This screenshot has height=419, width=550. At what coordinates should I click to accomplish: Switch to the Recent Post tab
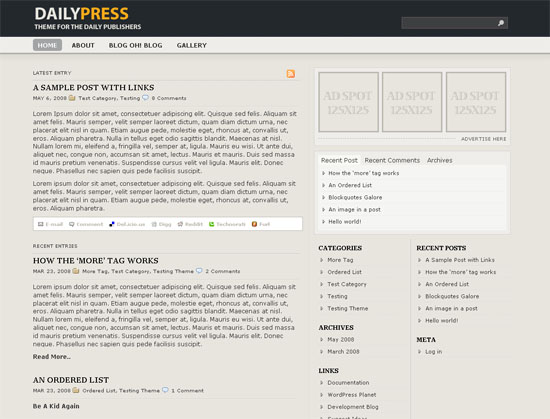[339, 160]
